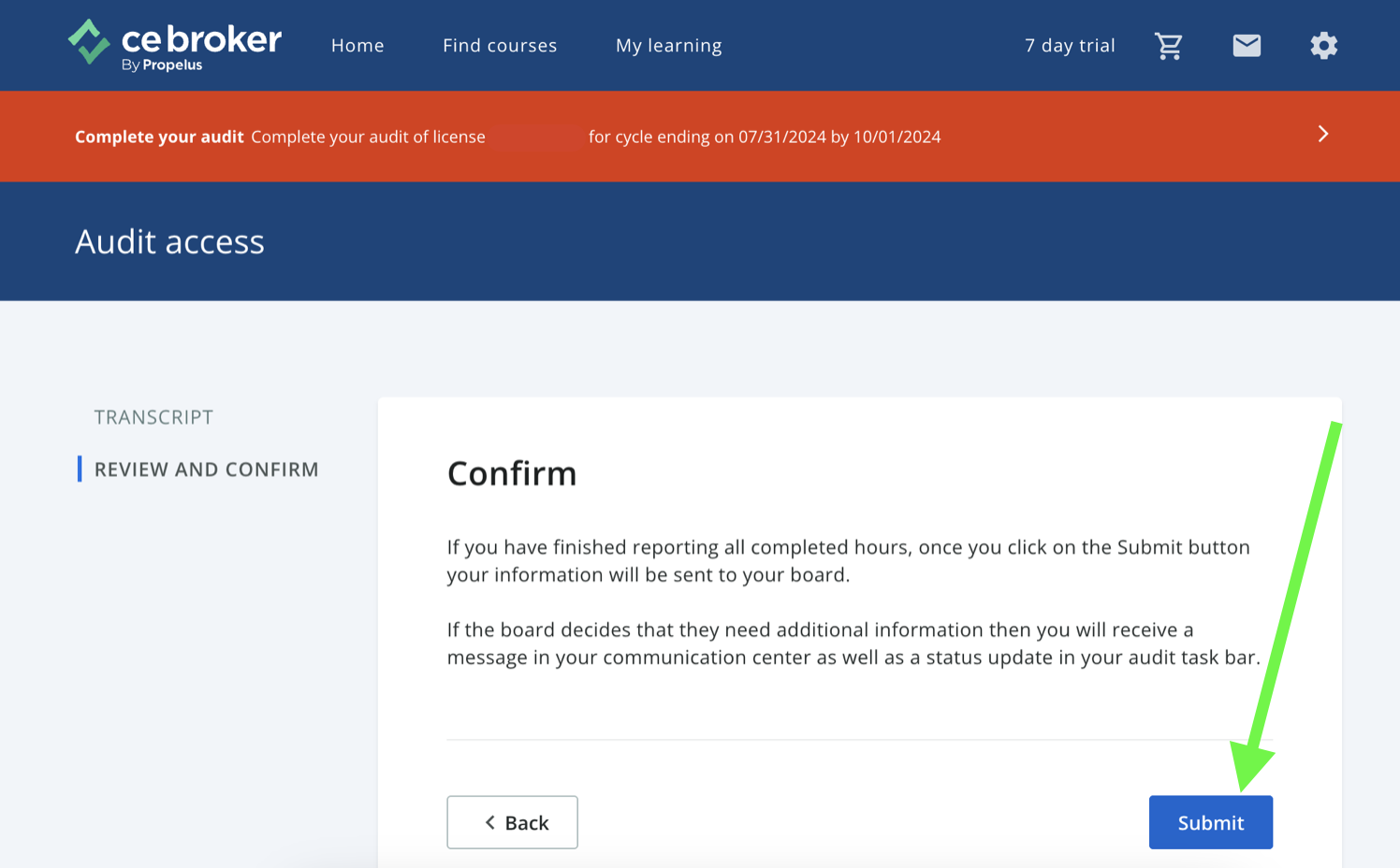The image size is (1400, 868).
Task: Select the TRANSCRIPT step in sidebar
Action: pos(153,417)
